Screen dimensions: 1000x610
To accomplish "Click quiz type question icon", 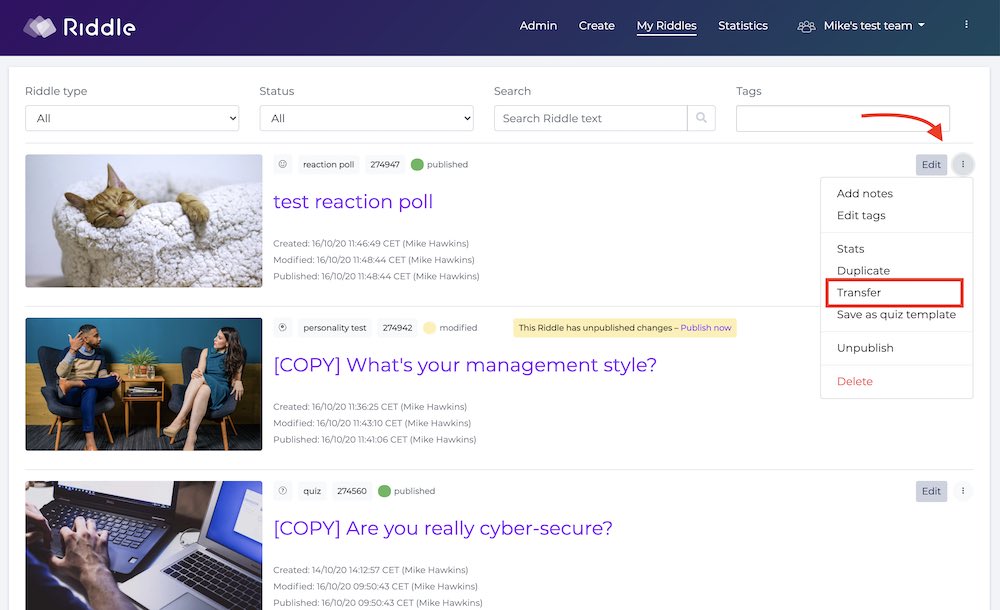I will click(x=283, y=491).
